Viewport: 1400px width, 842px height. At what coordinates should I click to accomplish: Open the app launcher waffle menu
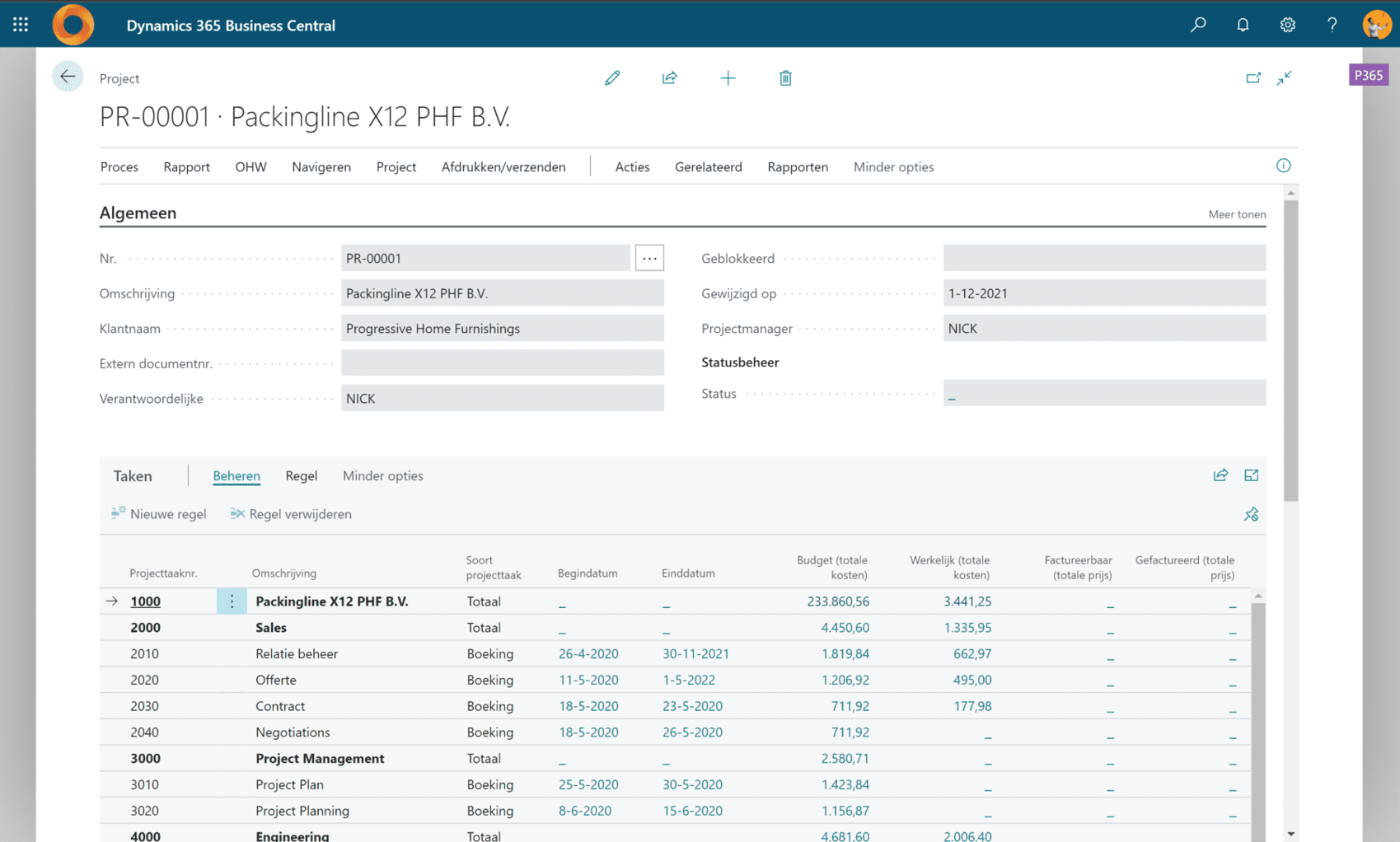(x=21, y=25)
